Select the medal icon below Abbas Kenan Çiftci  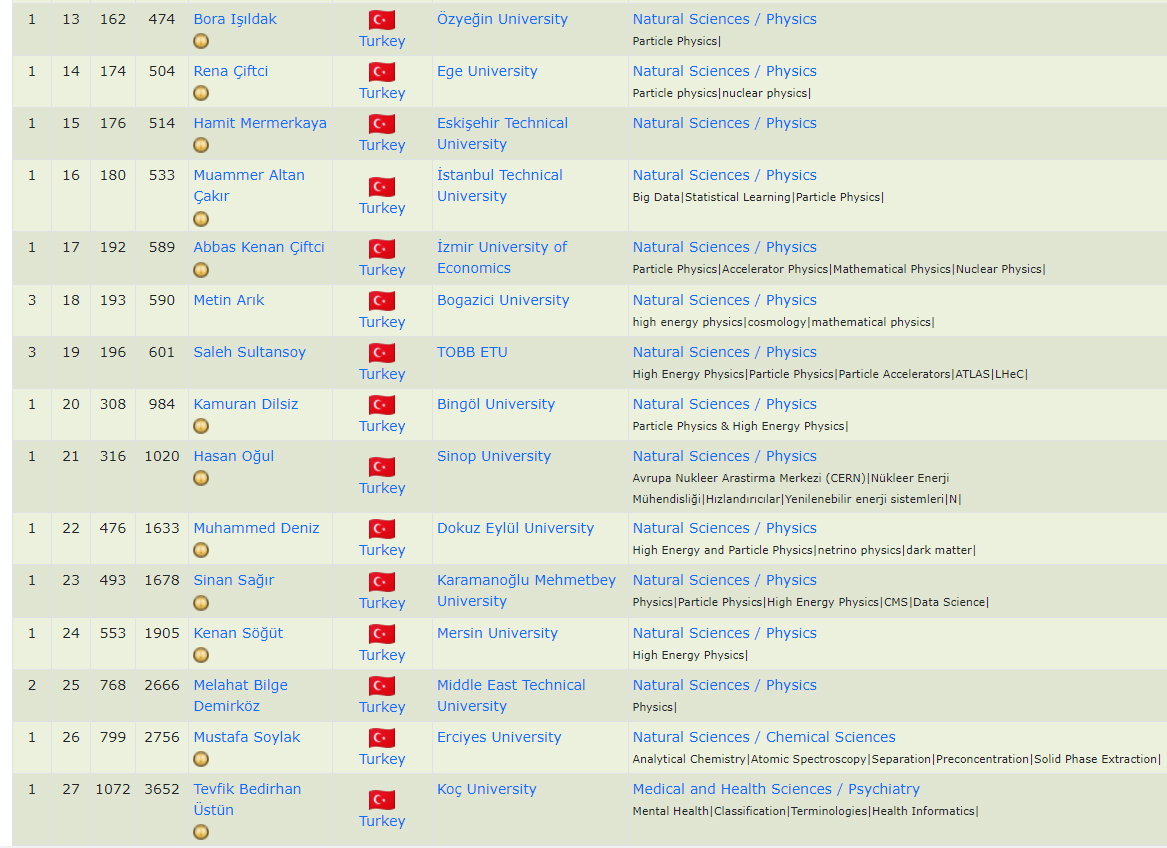tap(201, 270)
